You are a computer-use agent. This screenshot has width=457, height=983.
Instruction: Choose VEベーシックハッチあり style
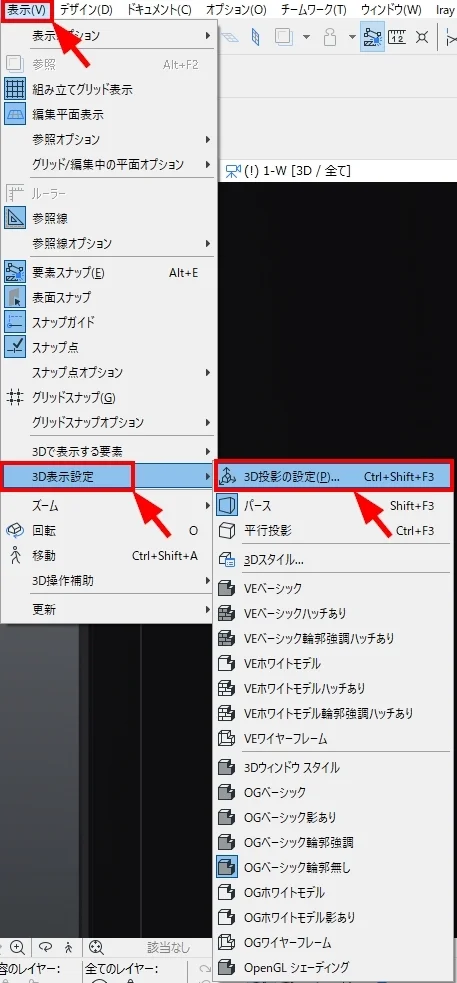tap(333, 613)
